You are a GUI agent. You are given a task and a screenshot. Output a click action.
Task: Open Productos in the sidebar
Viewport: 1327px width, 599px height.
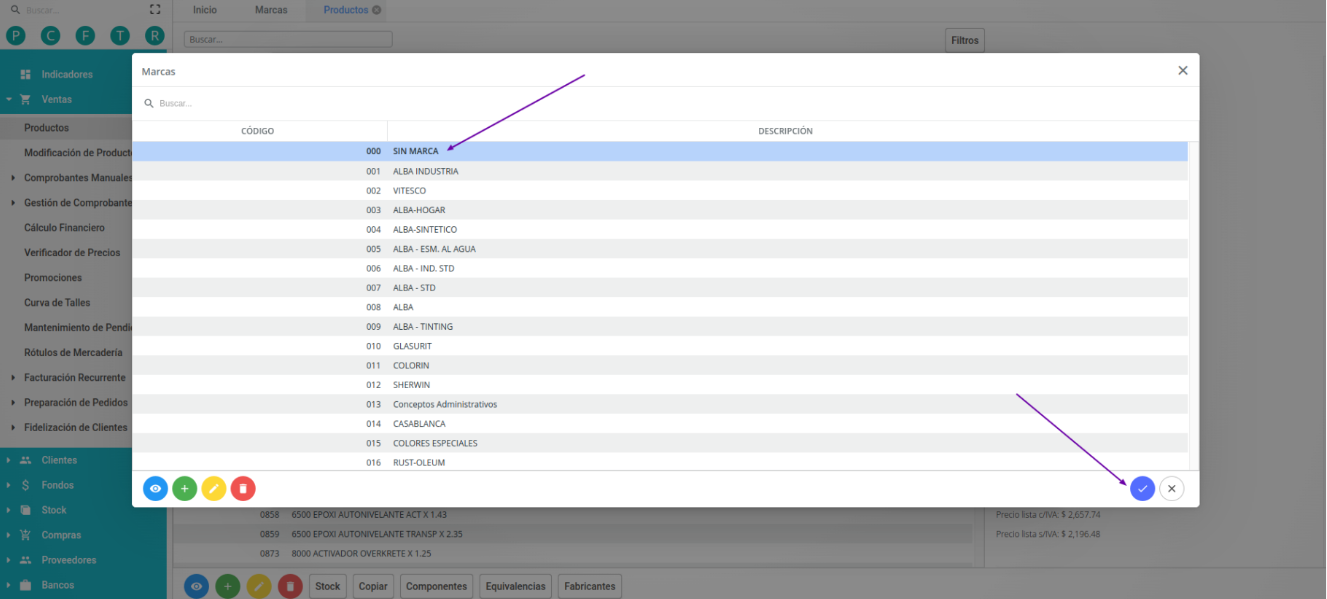pyautogui.click(x=47, y=128)
